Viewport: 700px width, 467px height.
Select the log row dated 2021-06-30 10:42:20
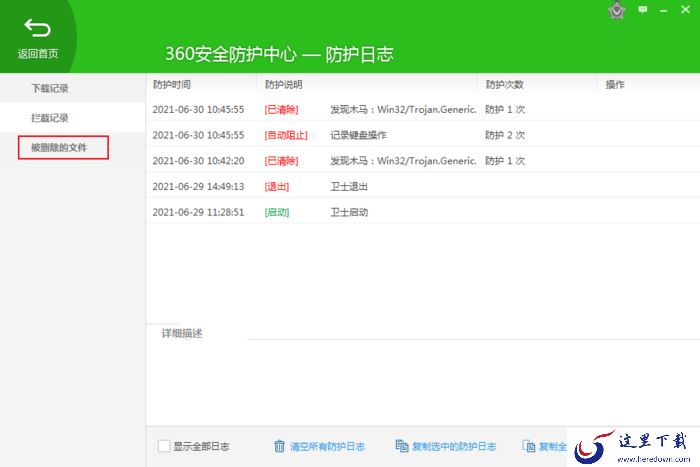[423, 161]
